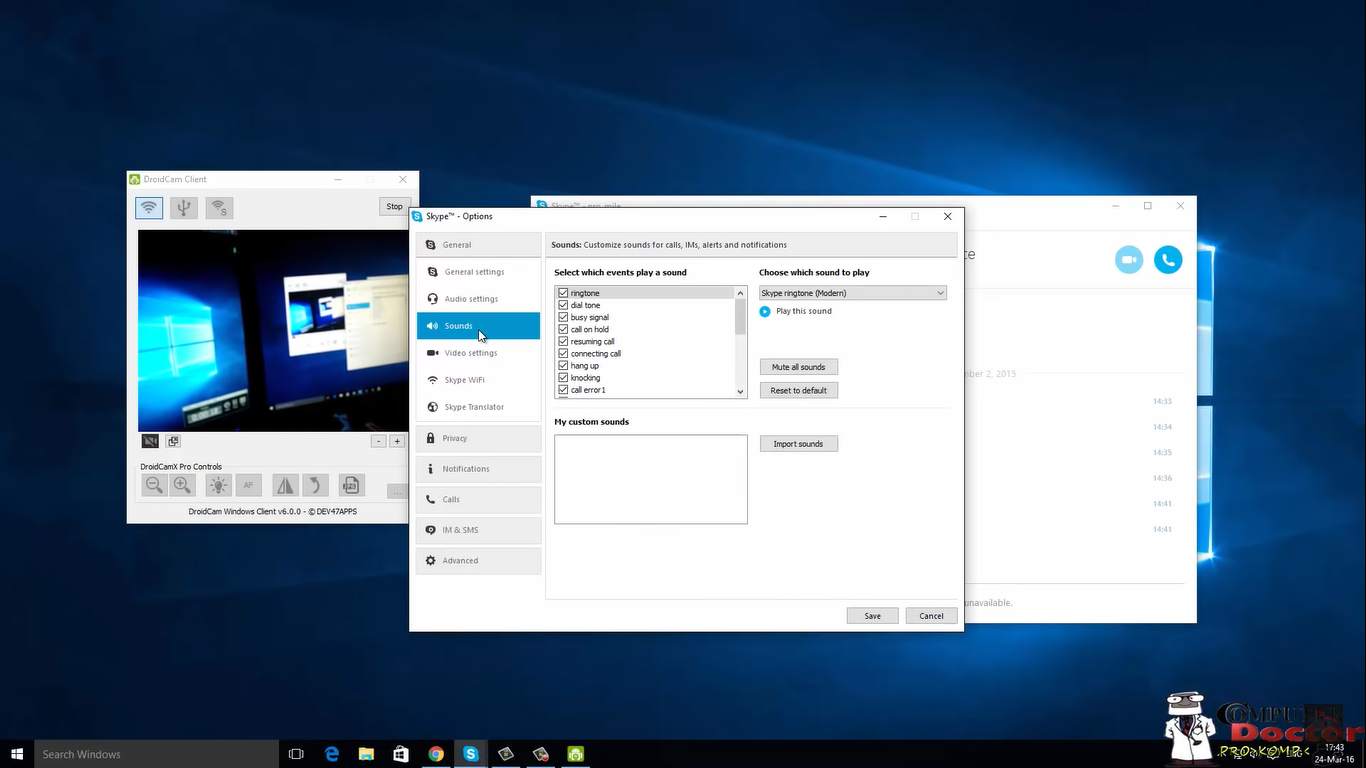The image size is (1366, 768).
Task: Click the DroidCamX autofocus AF button
Action: pos(248,485)
